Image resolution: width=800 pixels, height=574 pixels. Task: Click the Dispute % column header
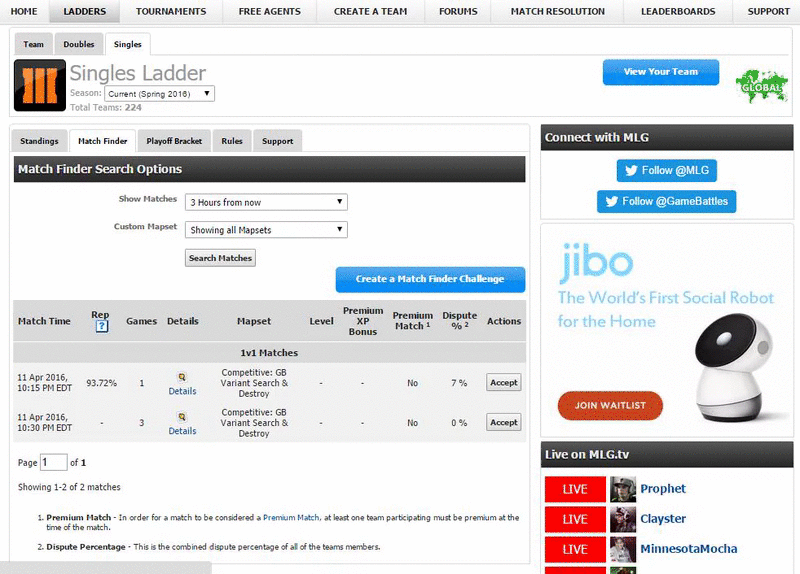tap(459, 320)
